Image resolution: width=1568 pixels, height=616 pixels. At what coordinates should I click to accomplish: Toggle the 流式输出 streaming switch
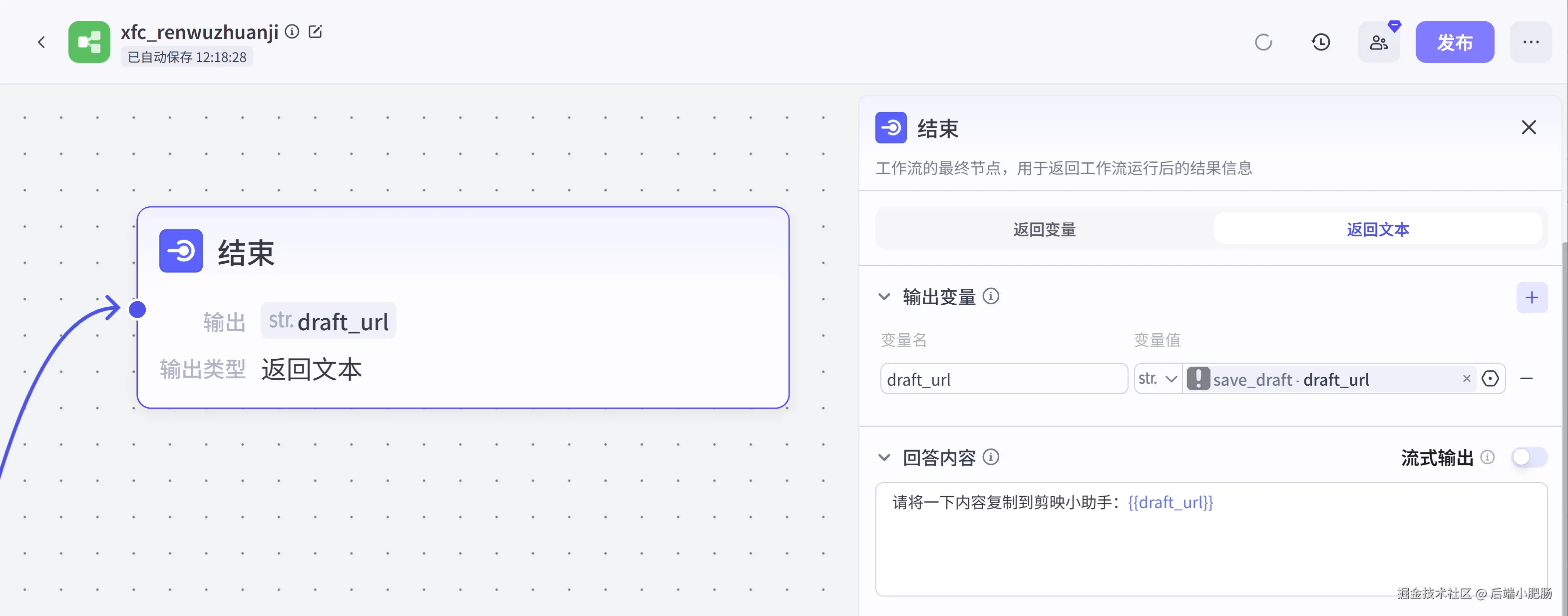click(x=1529, y=457)
